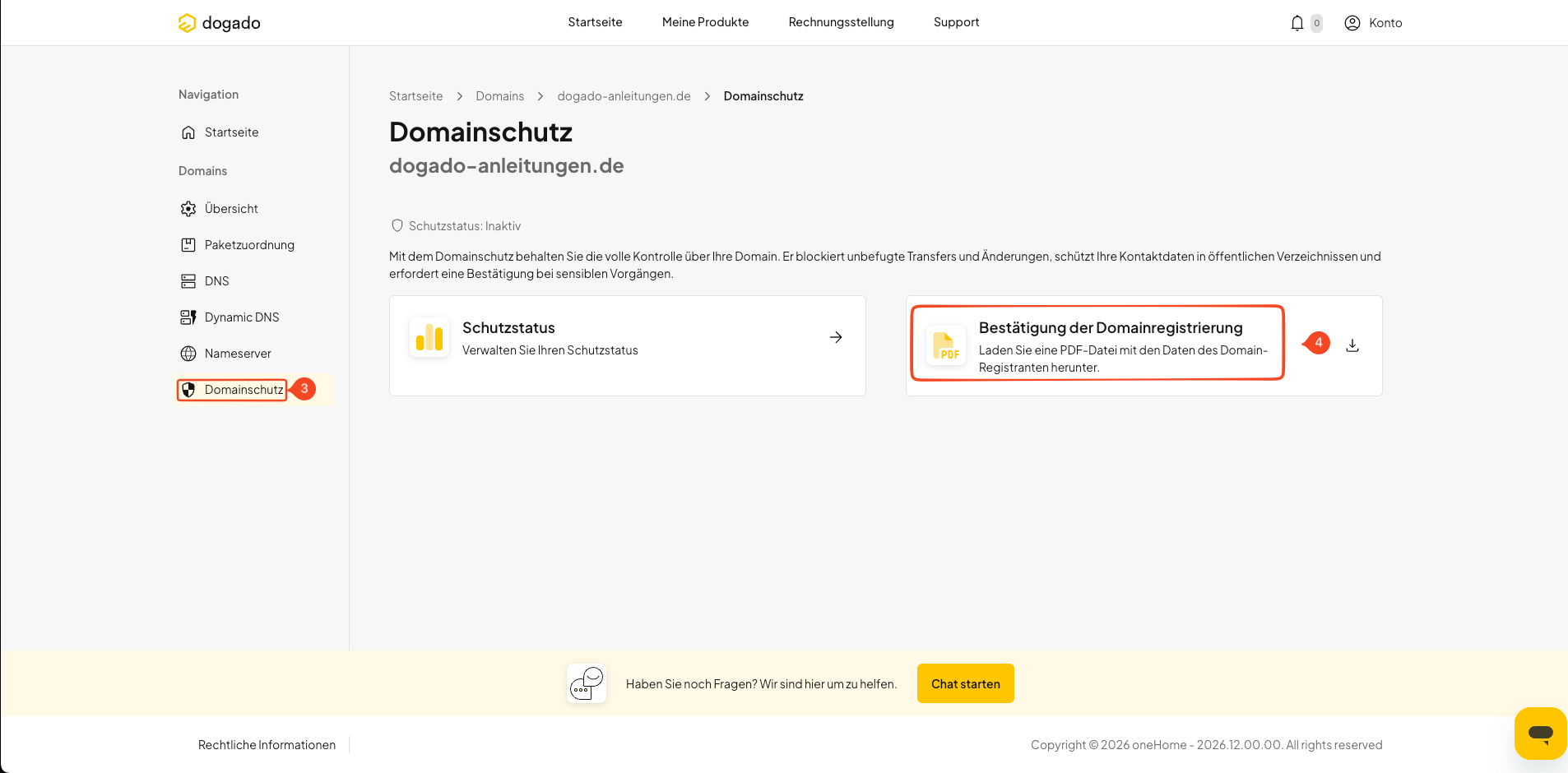Click the Domainschutz page heading
This screenshot has width=1568, height=773.
[480, 132]
